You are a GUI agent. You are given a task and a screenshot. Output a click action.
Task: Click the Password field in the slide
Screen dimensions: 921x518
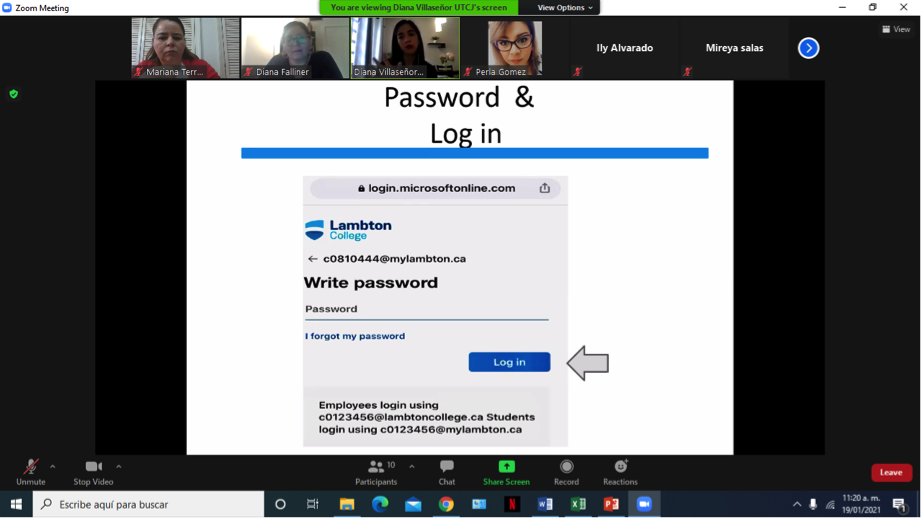426,310
